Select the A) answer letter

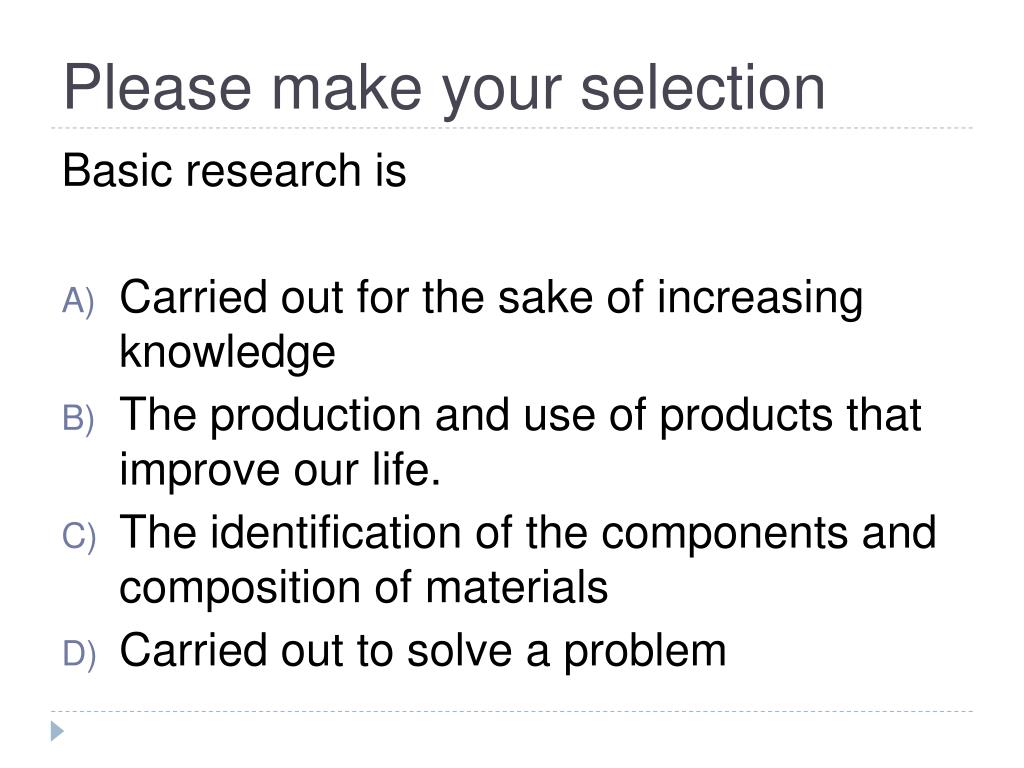tap(78, 301)
